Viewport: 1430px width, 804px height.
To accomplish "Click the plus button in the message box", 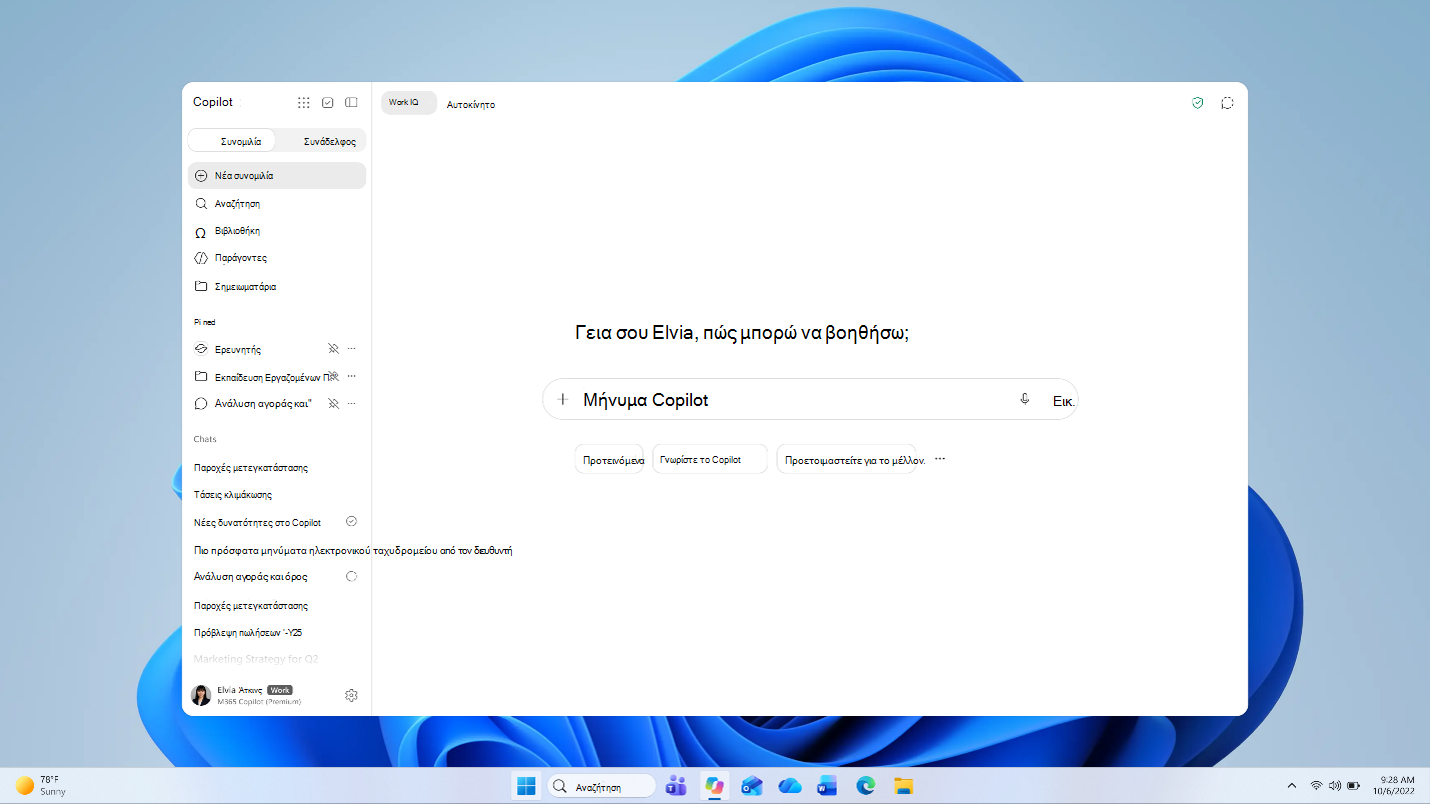I will 563,399.
